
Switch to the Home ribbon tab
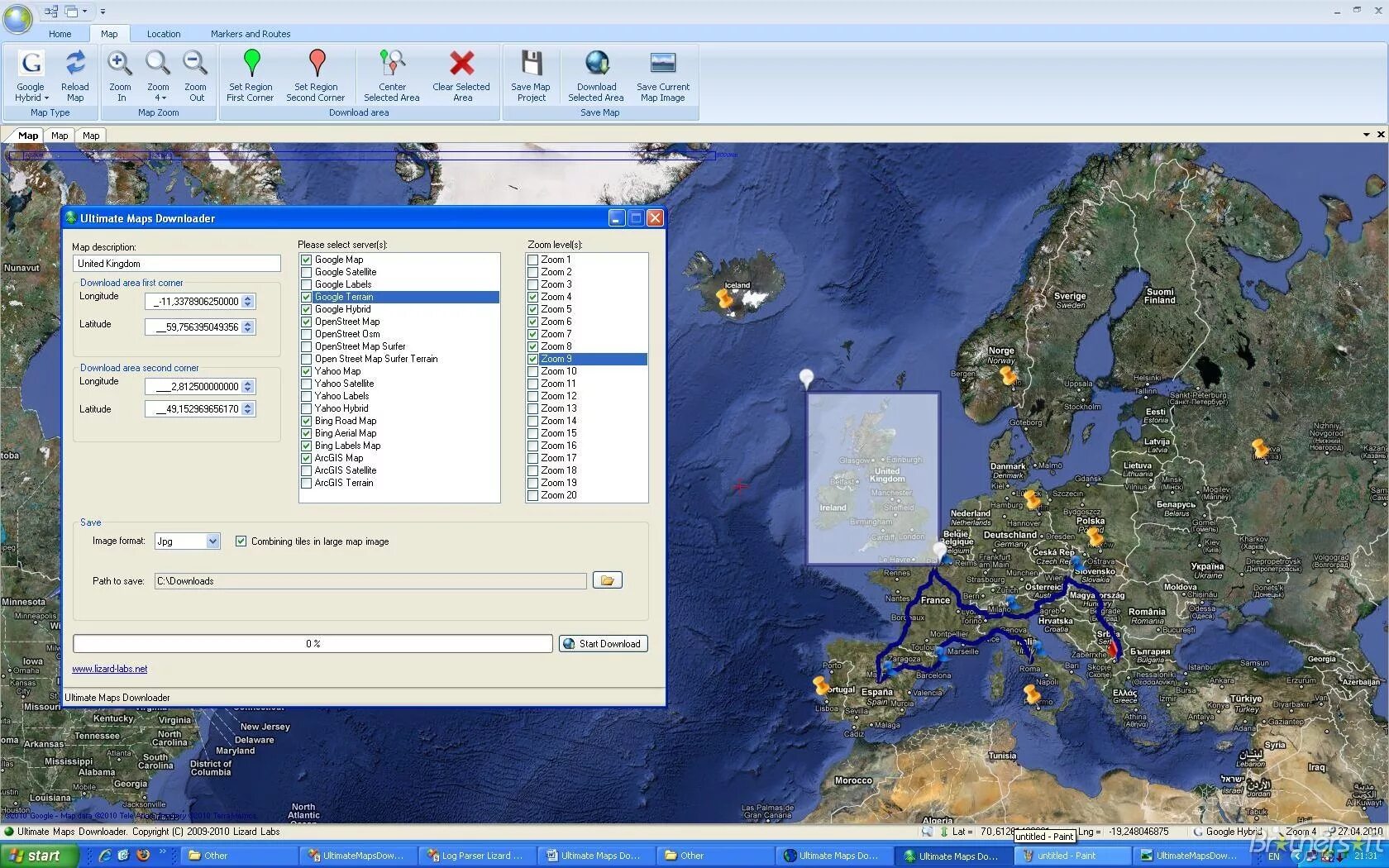pos(60,34)
